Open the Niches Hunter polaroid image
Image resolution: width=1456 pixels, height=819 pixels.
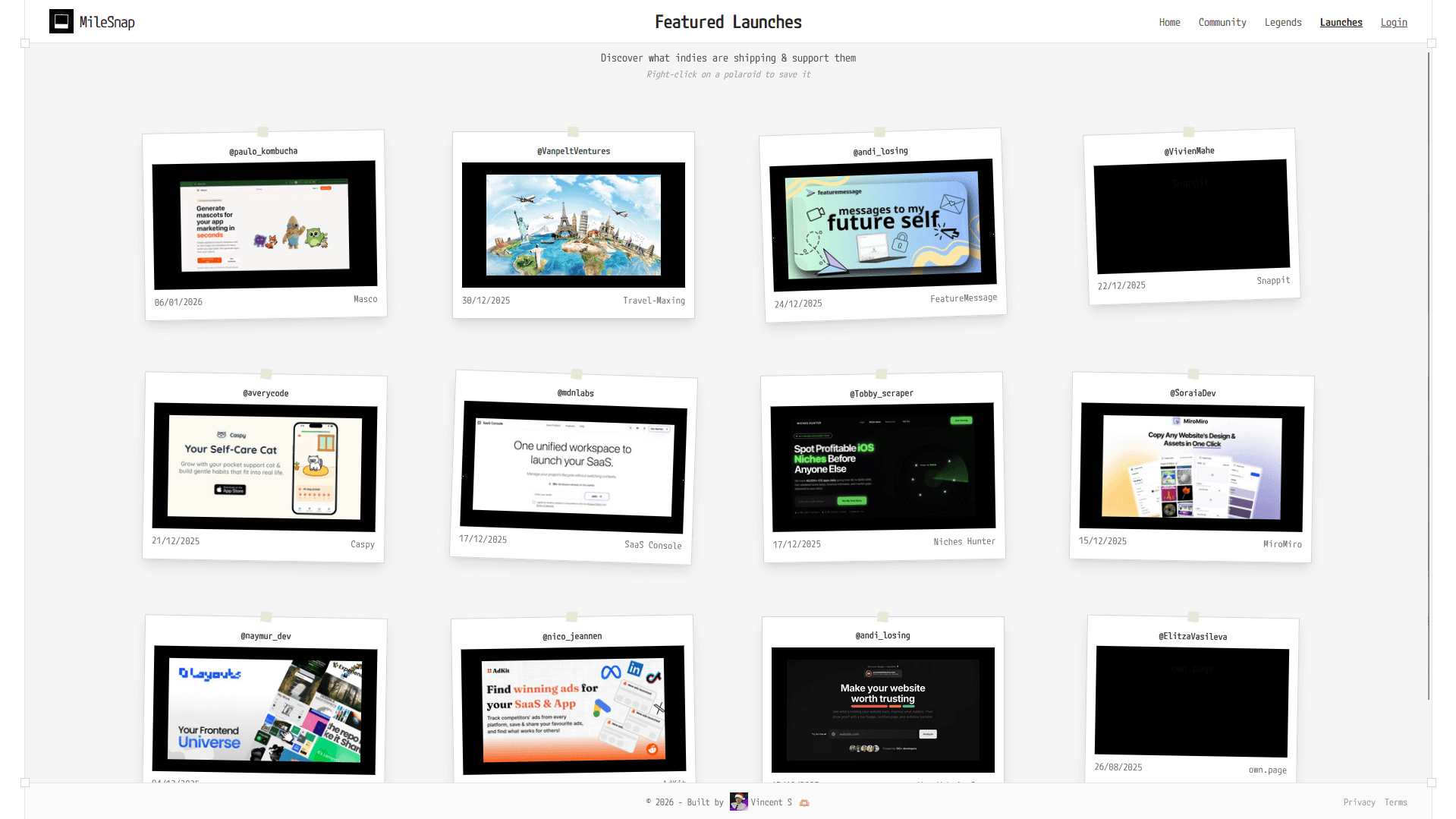[882, 467]
